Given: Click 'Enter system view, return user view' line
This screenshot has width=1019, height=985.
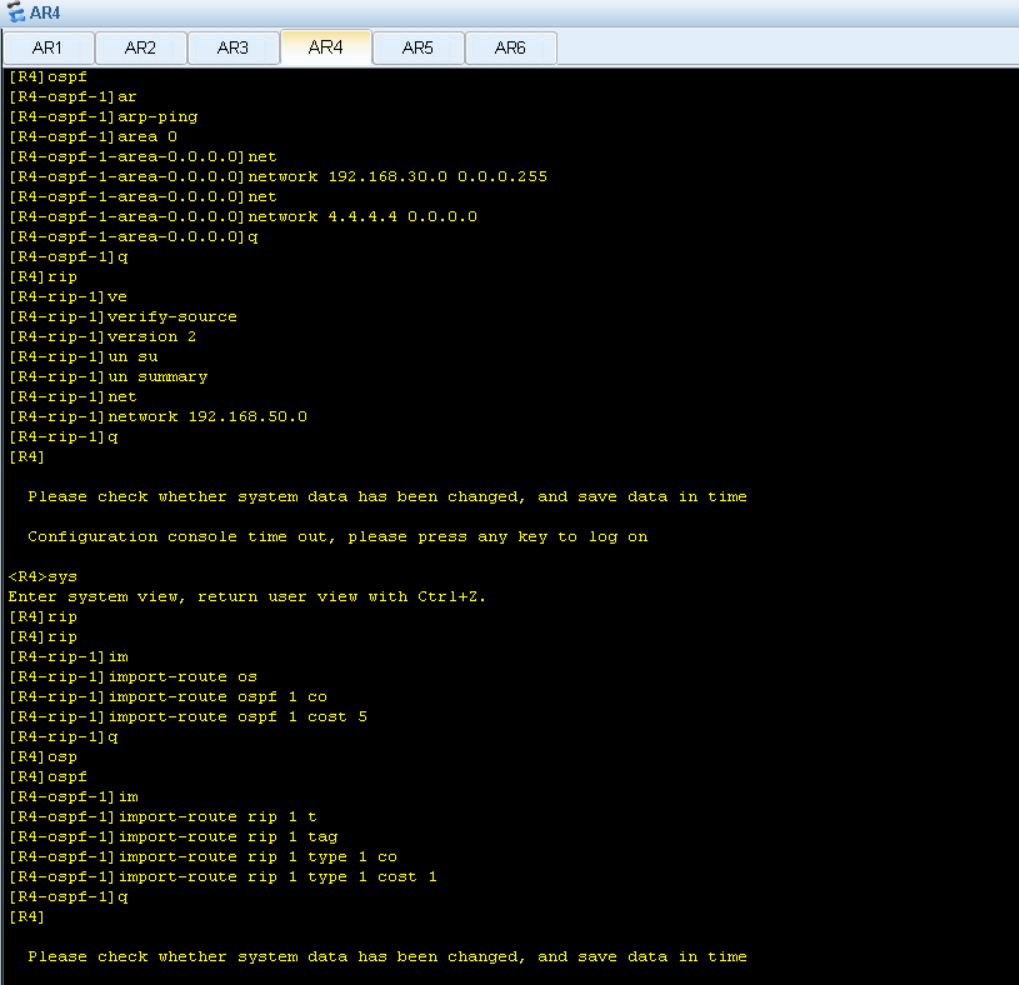Looking at the screenshot, I should point(247,597).
